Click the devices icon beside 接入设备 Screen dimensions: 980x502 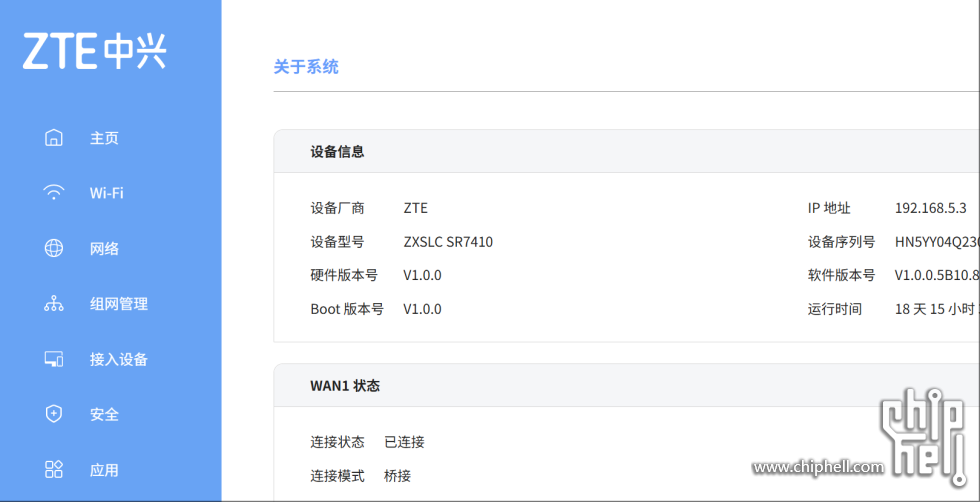pyautogui.click(x=54, y=359)
